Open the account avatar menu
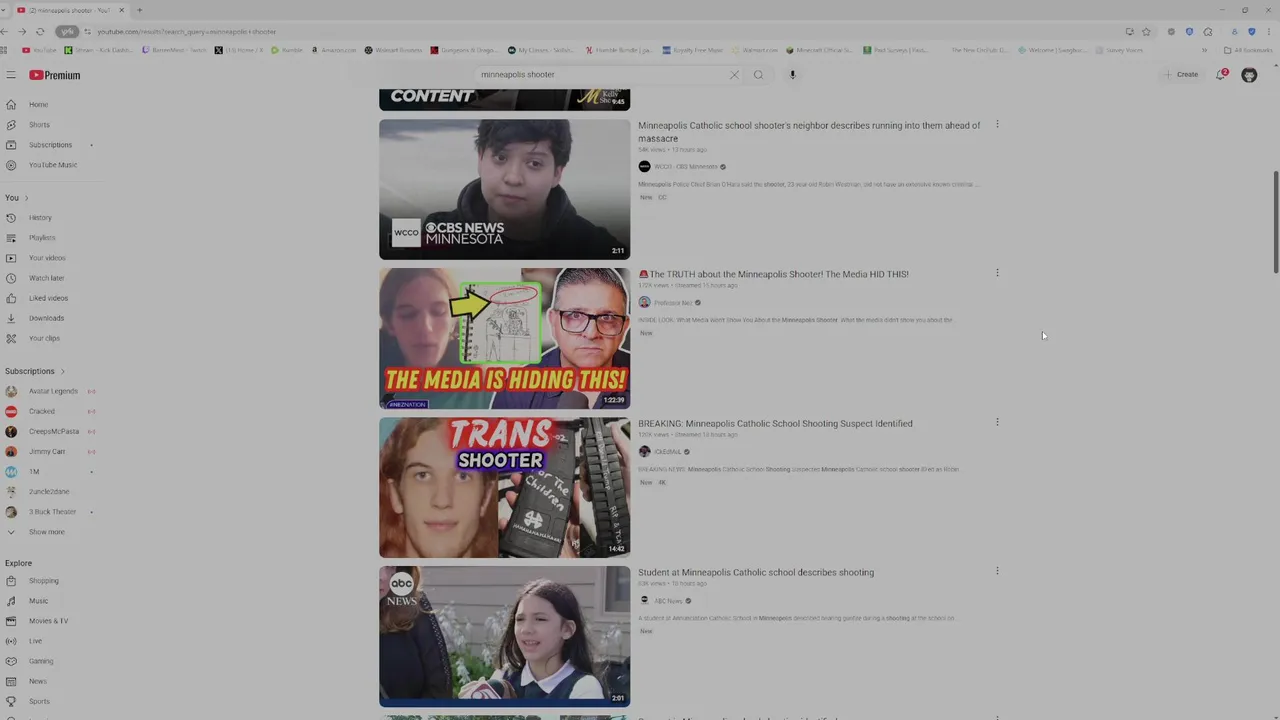Viewport: 1280px width, 720px height. [x=1249, y=75]
